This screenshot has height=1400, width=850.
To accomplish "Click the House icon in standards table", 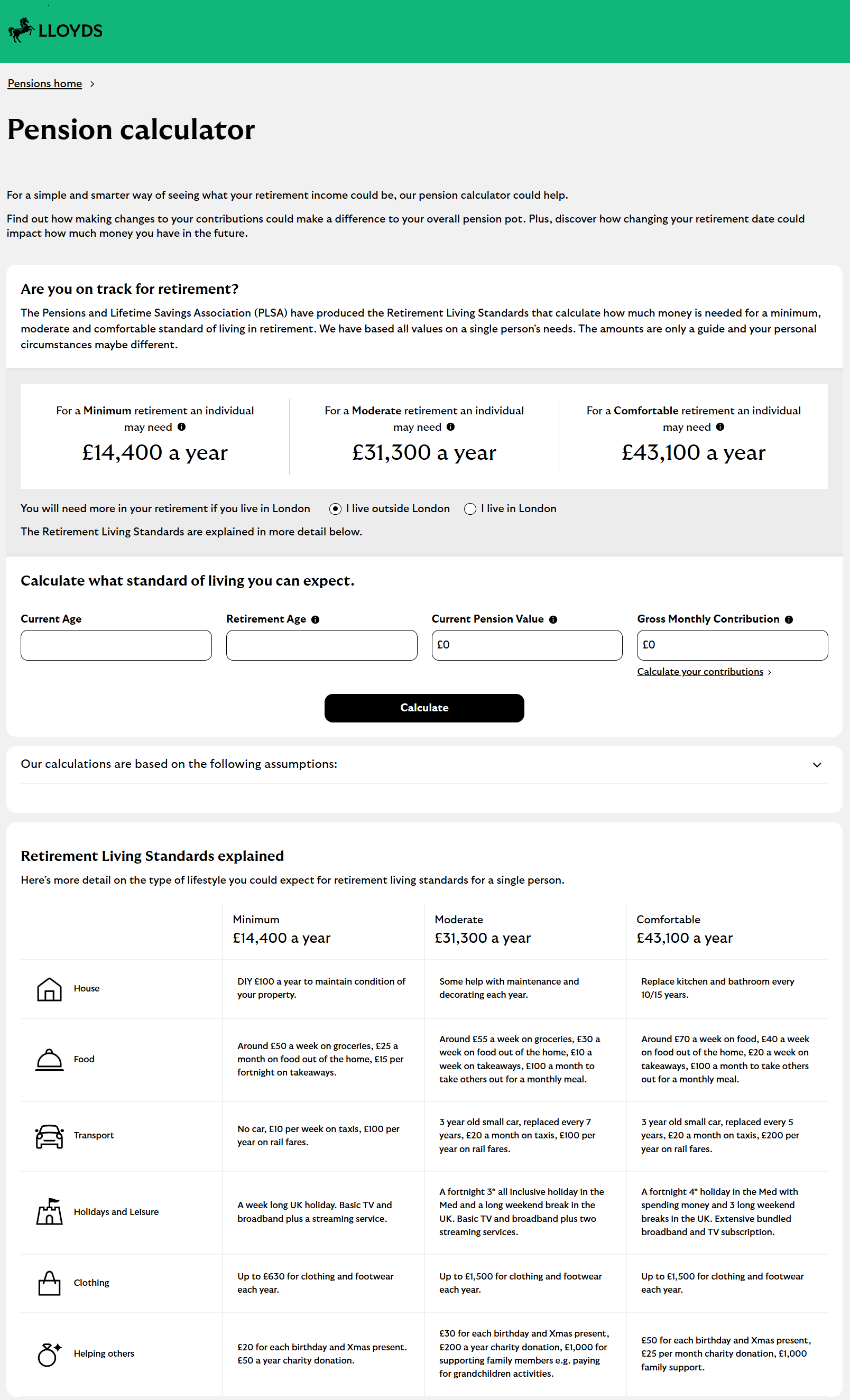I will point(50,989).
